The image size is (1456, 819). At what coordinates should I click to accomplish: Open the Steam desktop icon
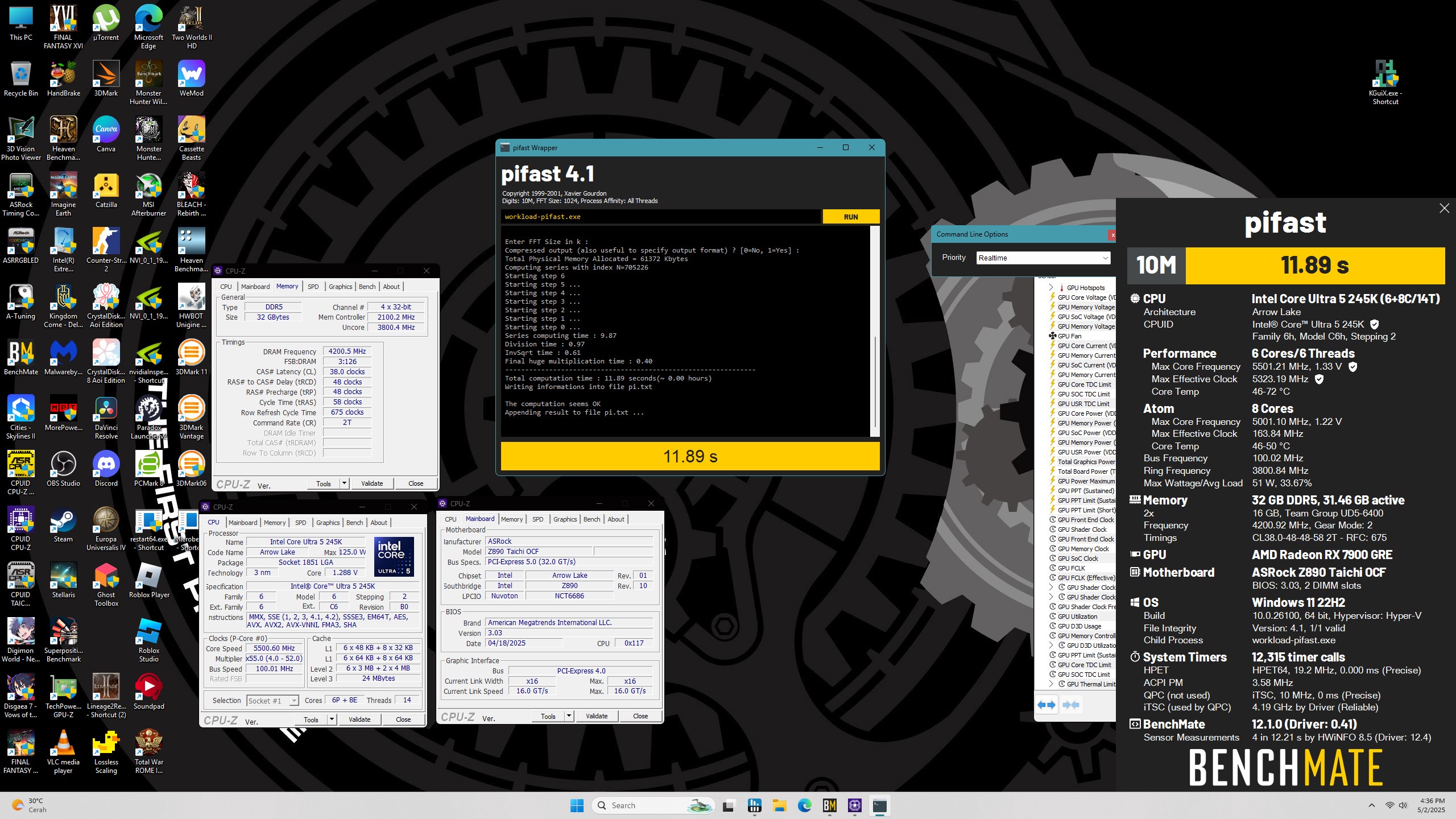63,525
